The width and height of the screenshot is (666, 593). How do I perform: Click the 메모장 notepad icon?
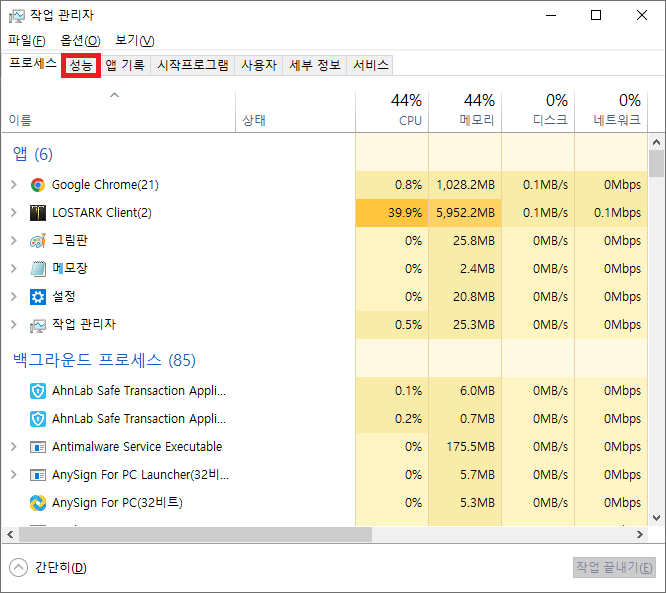(38, 268)
